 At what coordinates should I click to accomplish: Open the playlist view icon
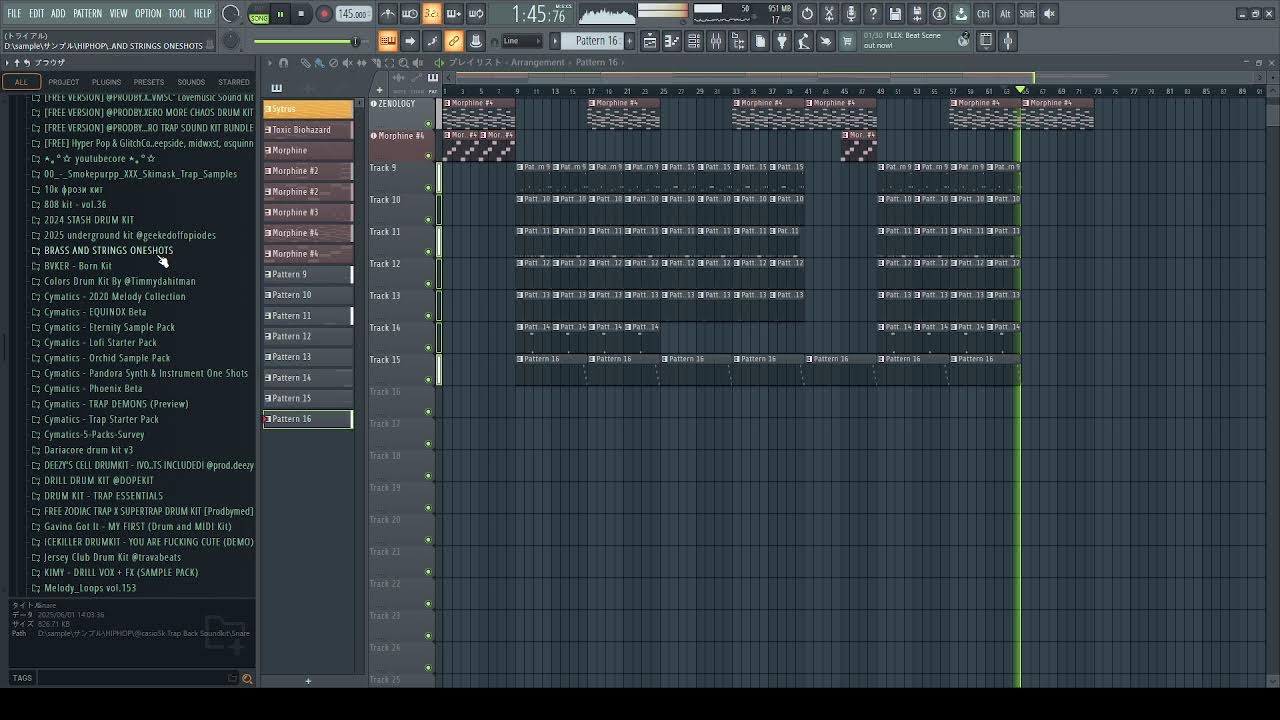click(651, 41)
